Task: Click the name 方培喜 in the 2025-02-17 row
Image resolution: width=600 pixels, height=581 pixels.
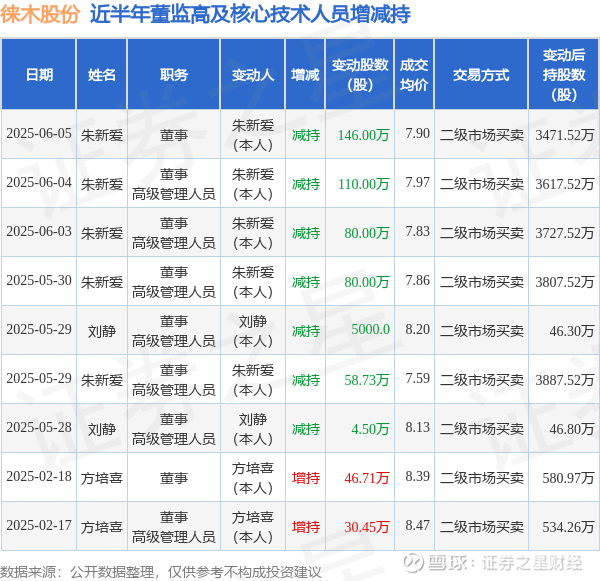Action: coord(102,527)
